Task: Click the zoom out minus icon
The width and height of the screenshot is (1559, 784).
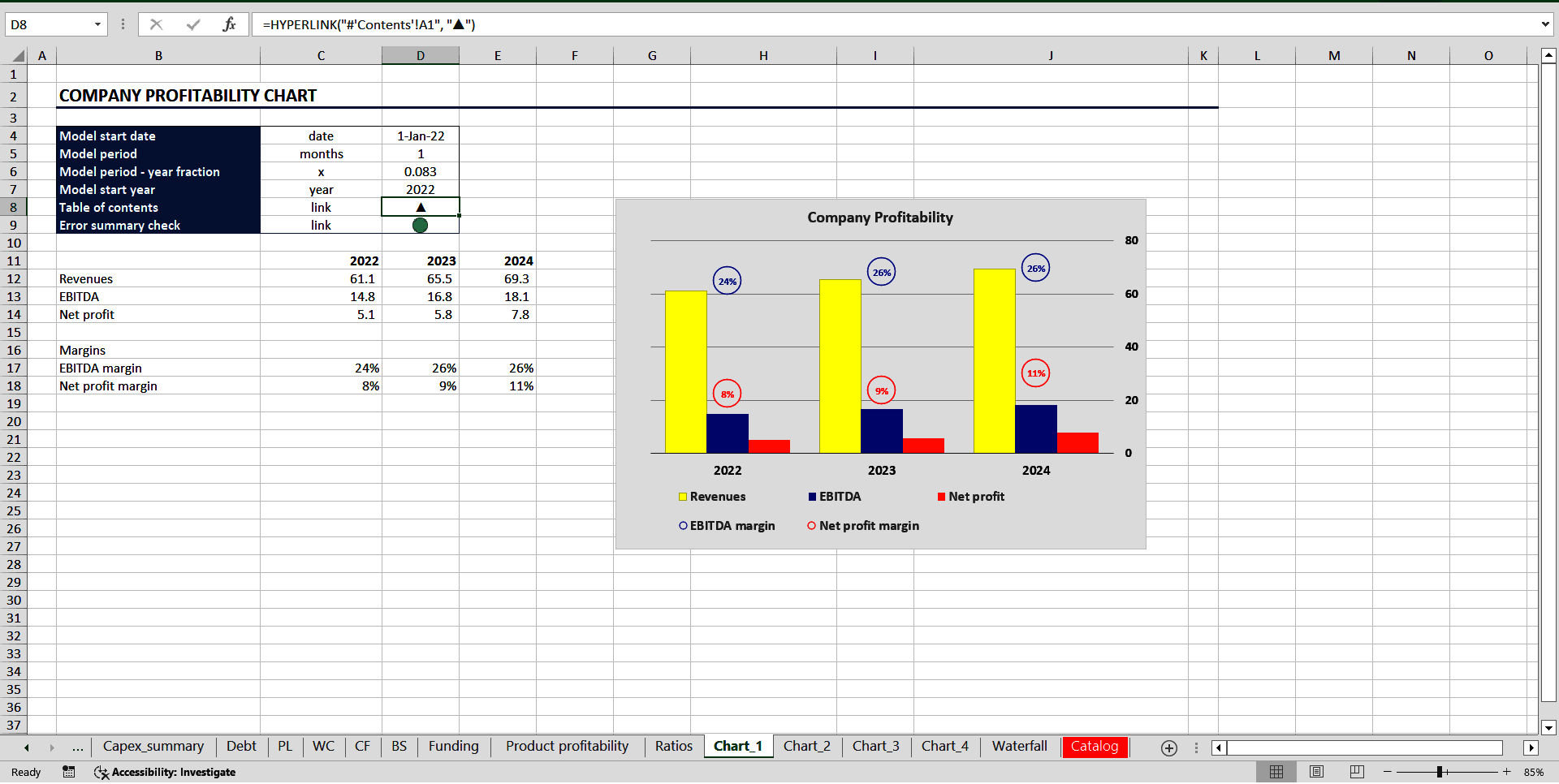Action: pyautogui.click(x=1387, y=772)
